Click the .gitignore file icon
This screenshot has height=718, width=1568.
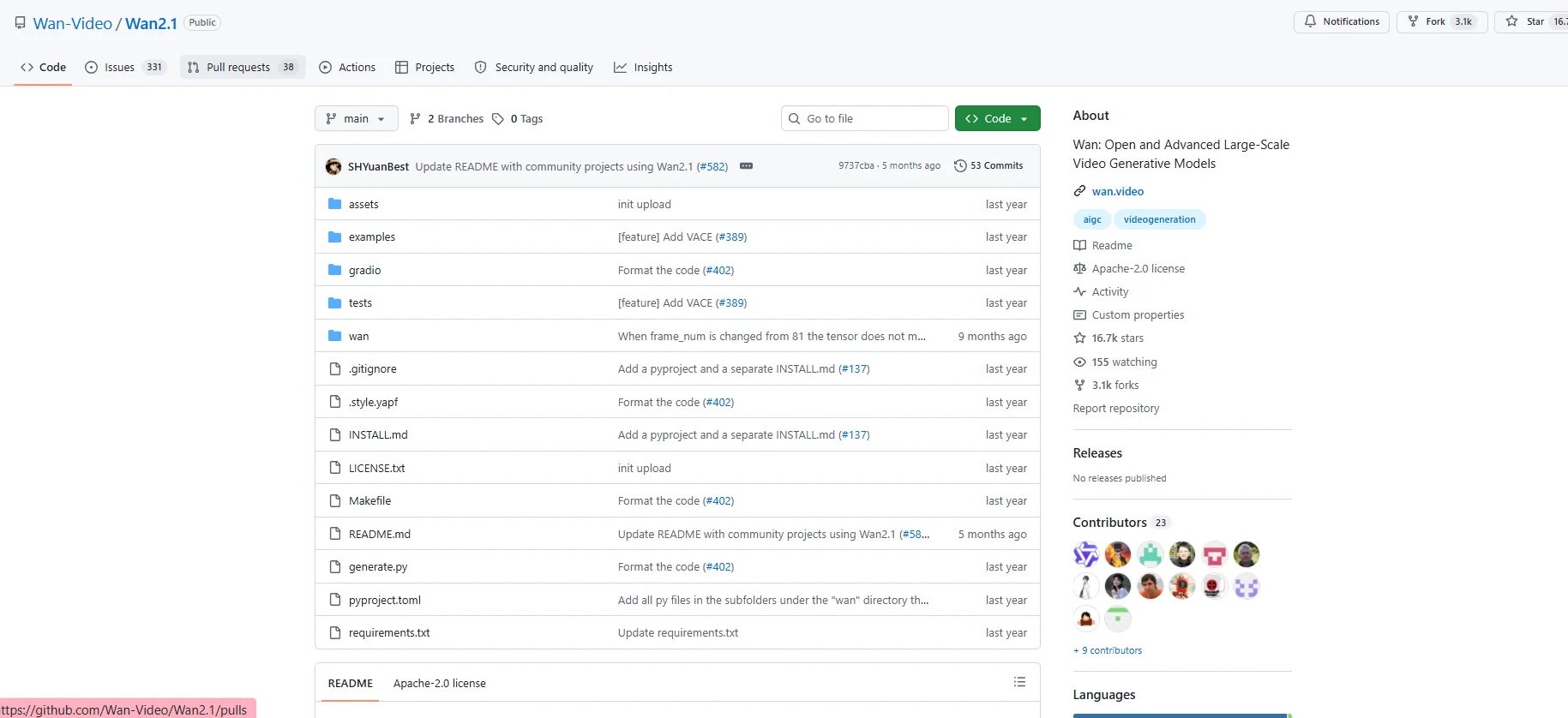pos(335,369)
